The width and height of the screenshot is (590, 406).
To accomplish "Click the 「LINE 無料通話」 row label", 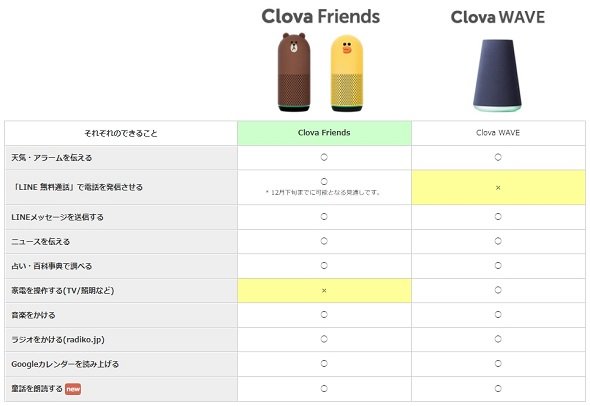I will (x=77, y=187).
